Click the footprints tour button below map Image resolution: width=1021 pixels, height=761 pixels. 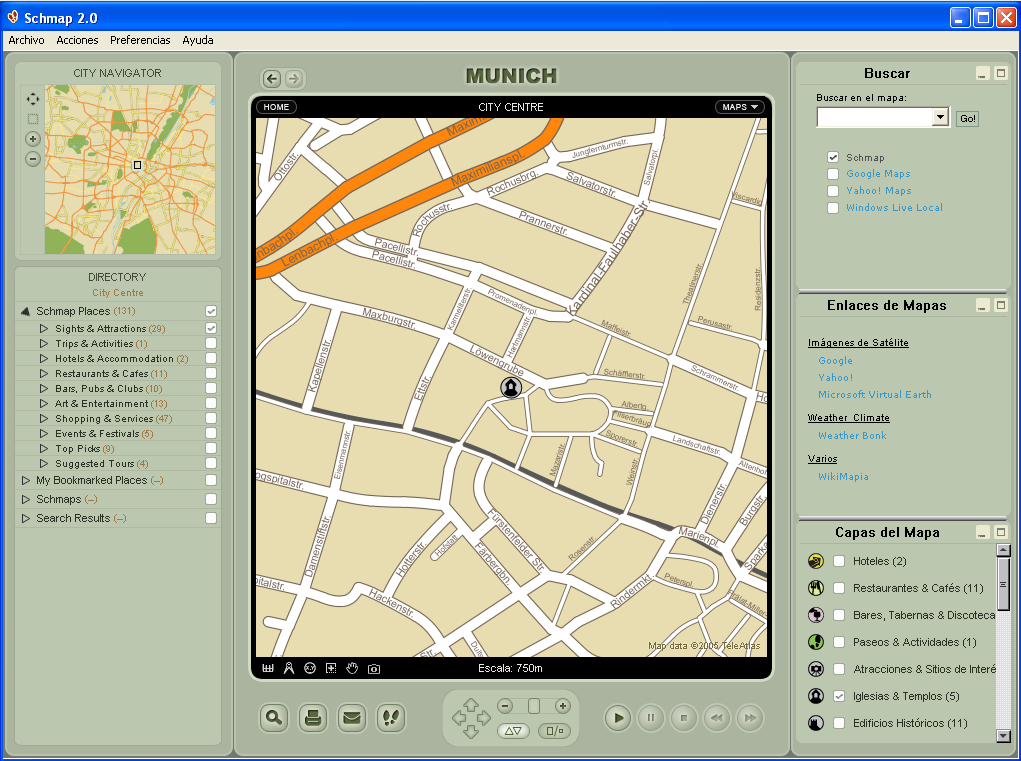[391, 718]
